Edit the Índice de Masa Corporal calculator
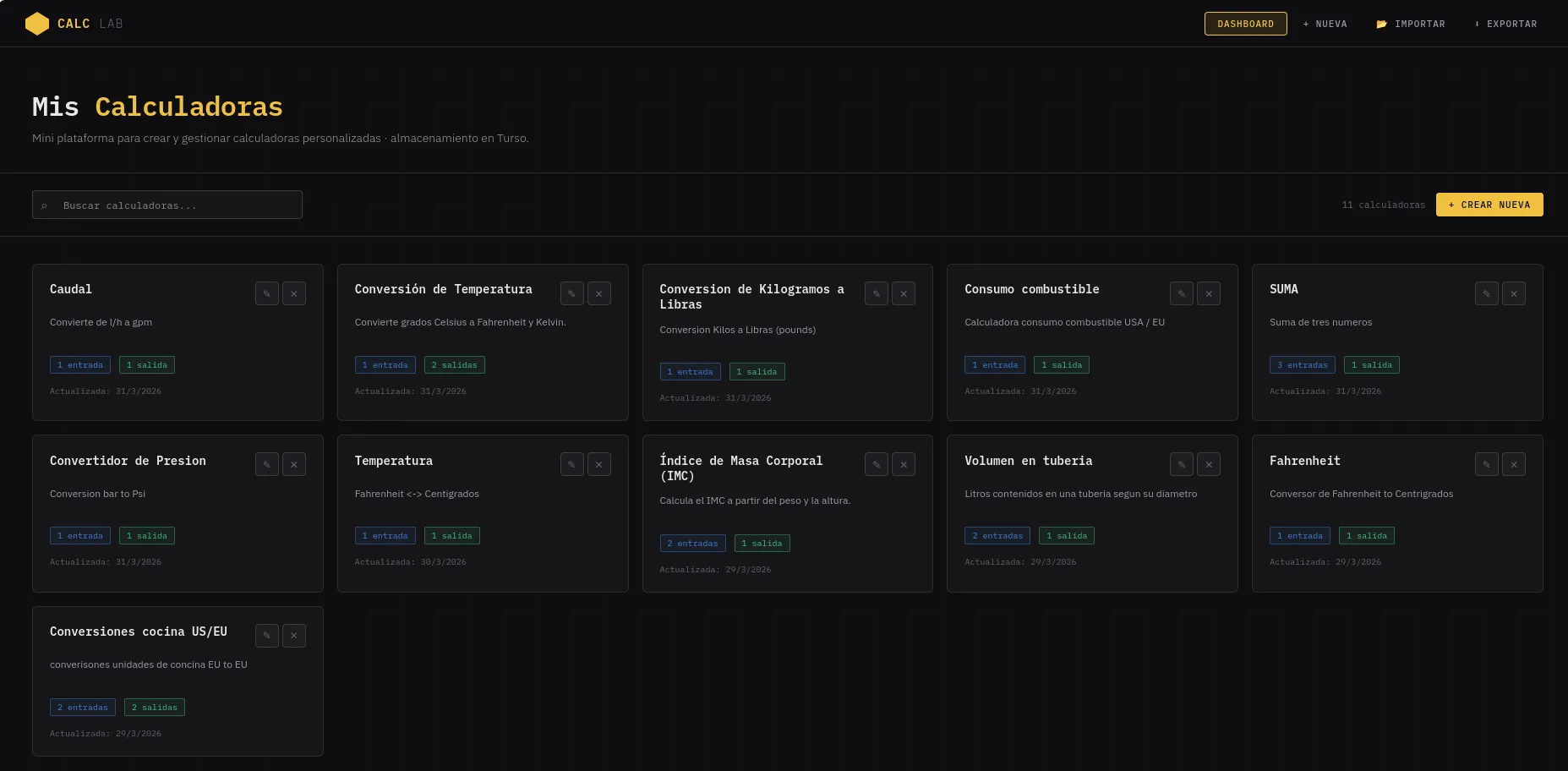 coord(877,464)
